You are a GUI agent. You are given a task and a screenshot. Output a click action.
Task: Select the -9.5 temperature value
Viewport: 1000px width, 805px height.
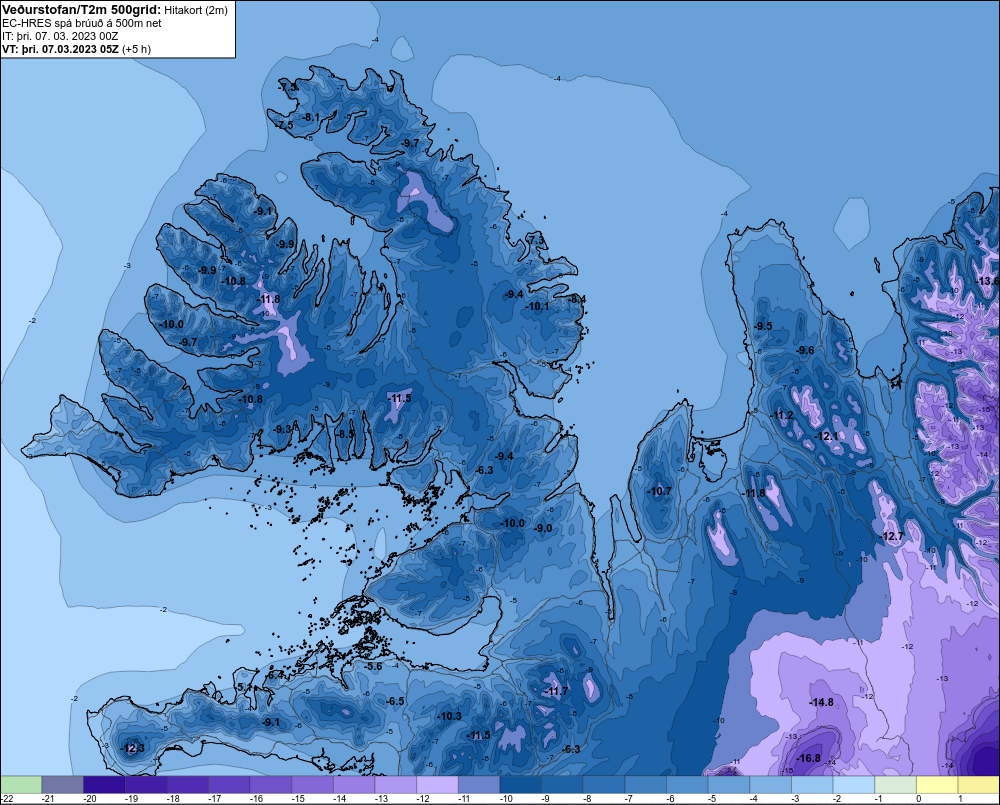[x=763, y=326]
